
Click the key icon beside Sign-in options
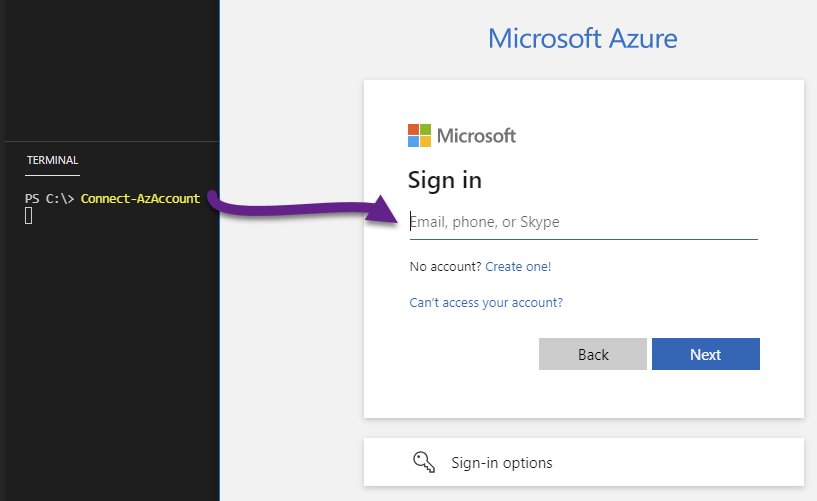424,462
